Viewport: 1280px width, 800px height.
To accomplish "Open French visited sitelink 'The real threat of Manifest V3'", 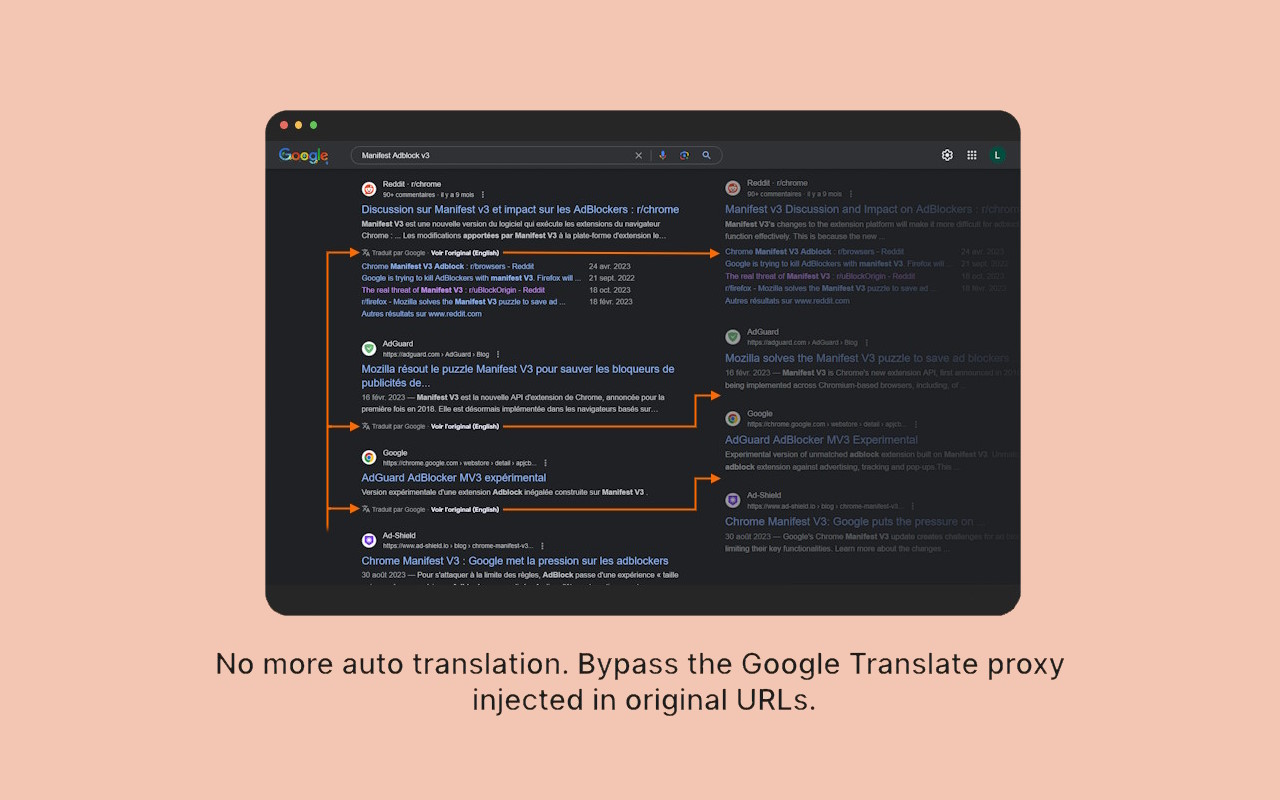I will click(x=453, y=290).
